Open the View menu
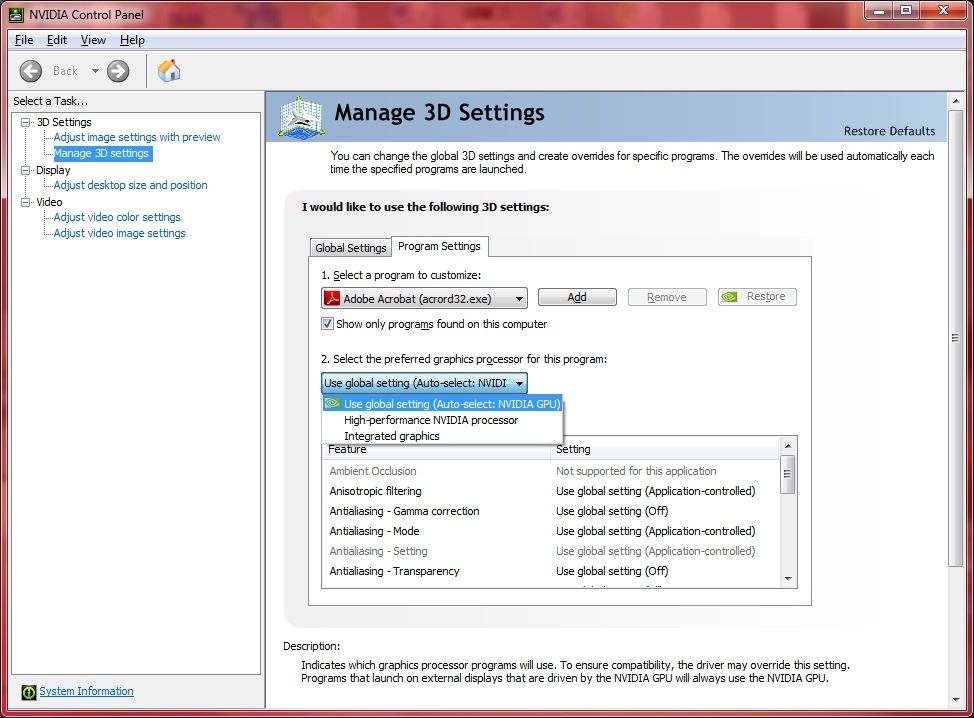This screenshot has height=718, width=974. click(x=93, y=40)
